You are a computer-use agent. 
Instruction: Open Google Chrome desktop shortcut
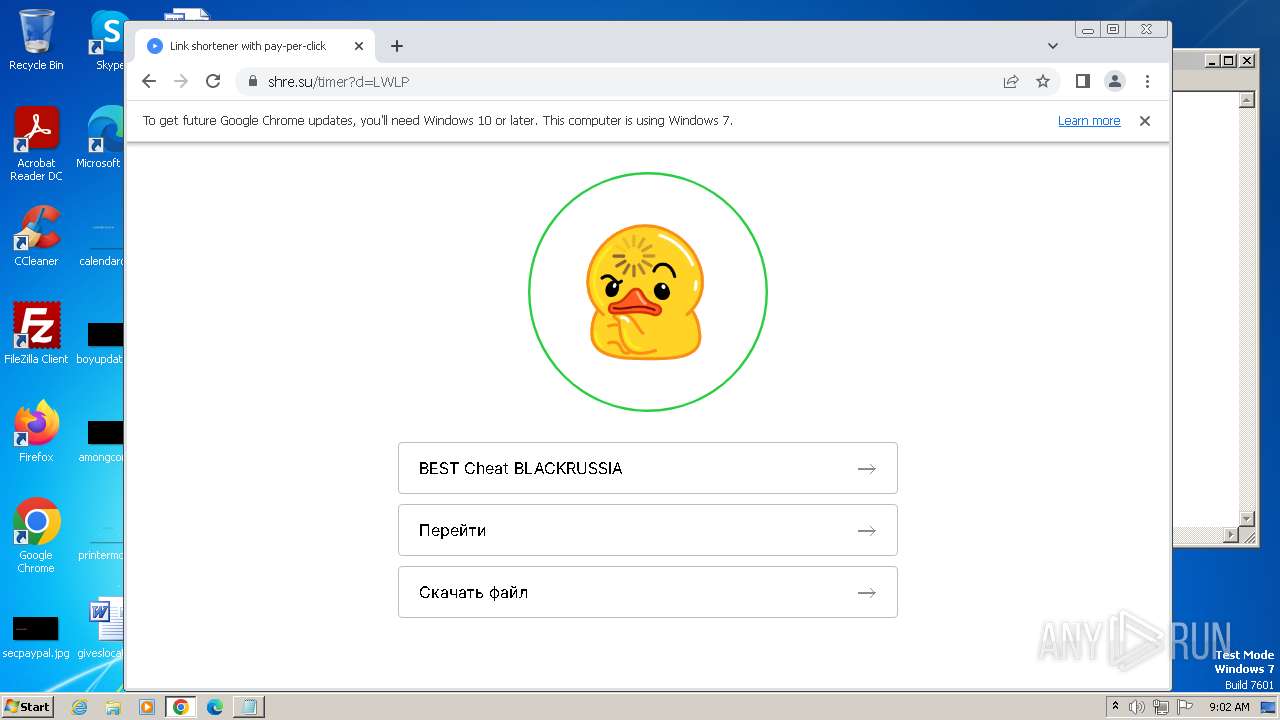click(36, 536)
